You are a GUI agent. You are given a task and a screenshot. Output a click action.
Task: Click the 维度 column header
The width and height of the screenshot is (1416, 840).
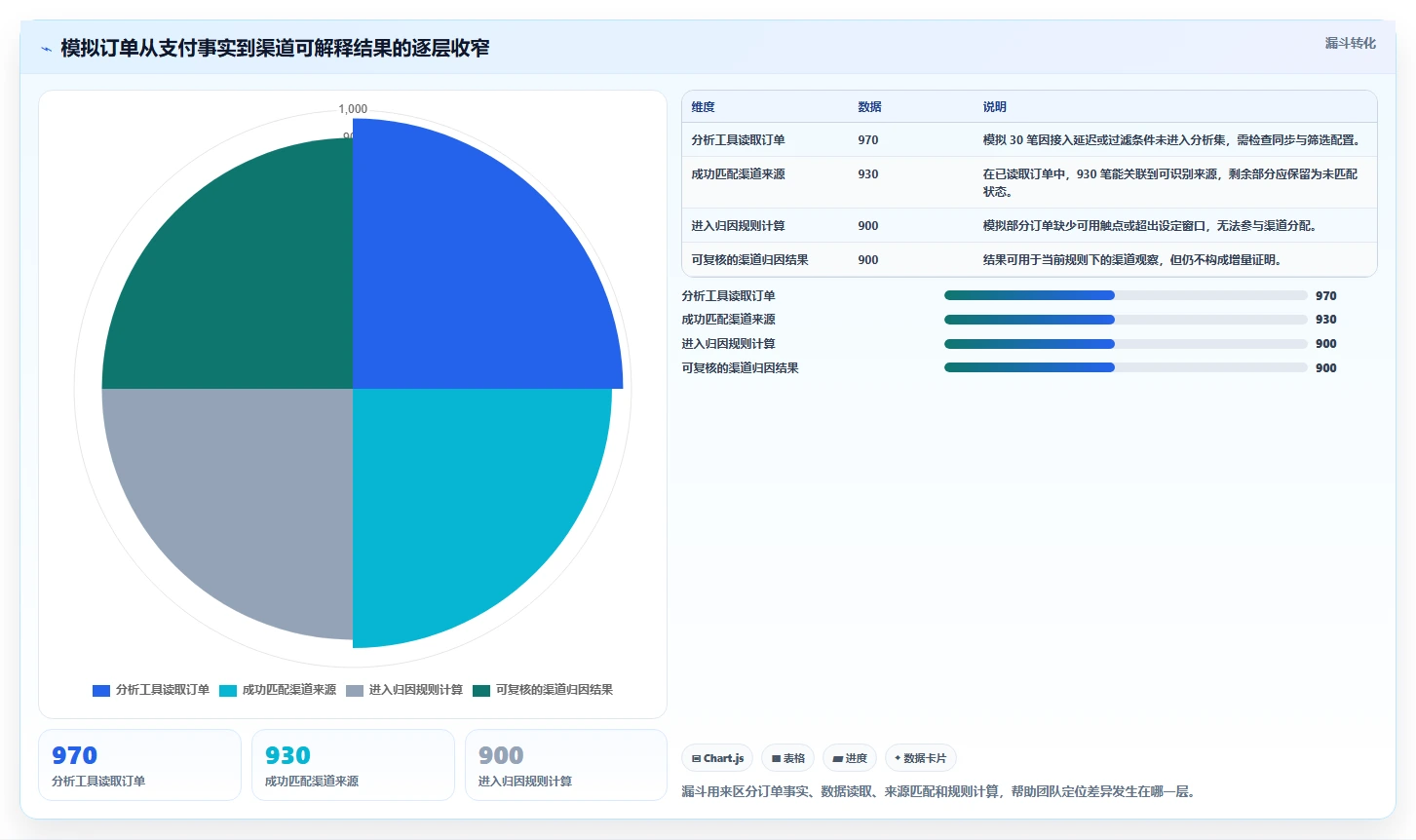tap(703, 107)
